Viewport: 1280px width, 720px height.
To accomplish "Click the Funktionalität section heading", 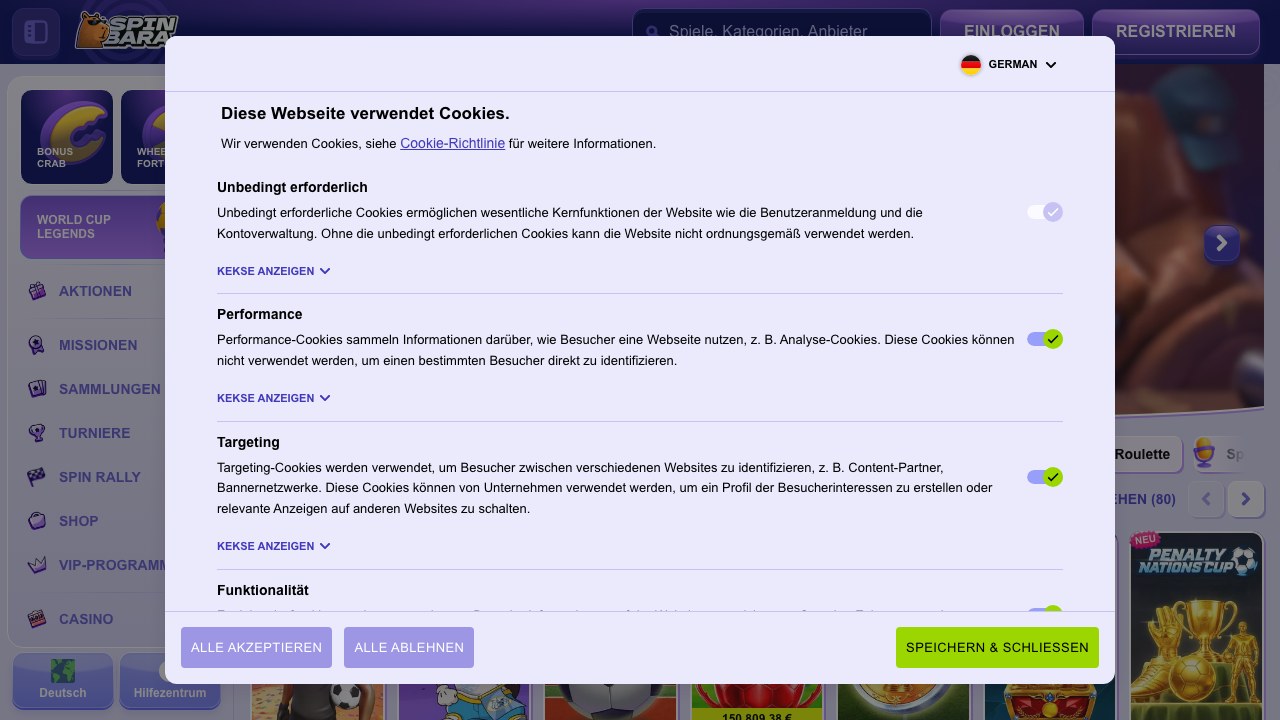I will (263, 590).
